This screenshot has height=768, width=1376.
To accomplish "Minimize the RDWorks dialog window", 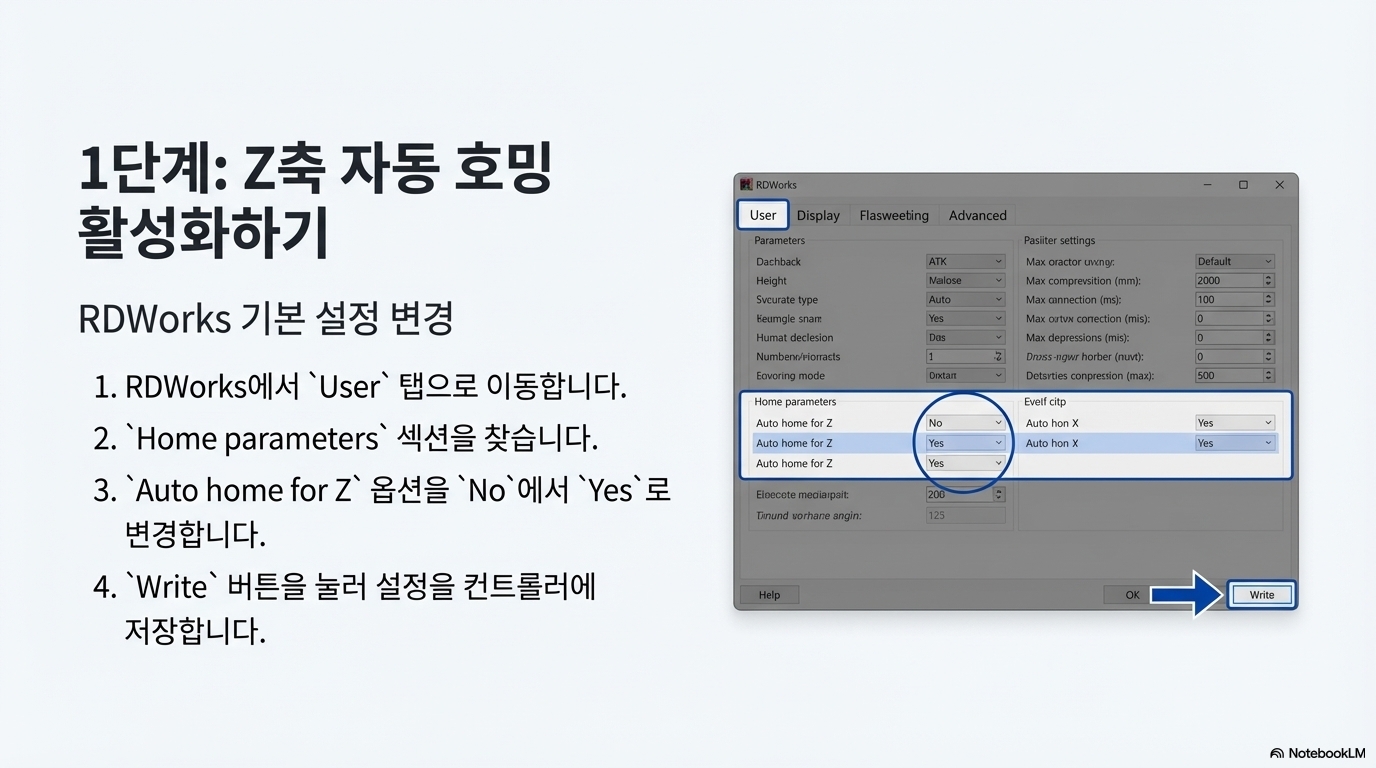I will pyautogui.click(x=1208, y=185).
